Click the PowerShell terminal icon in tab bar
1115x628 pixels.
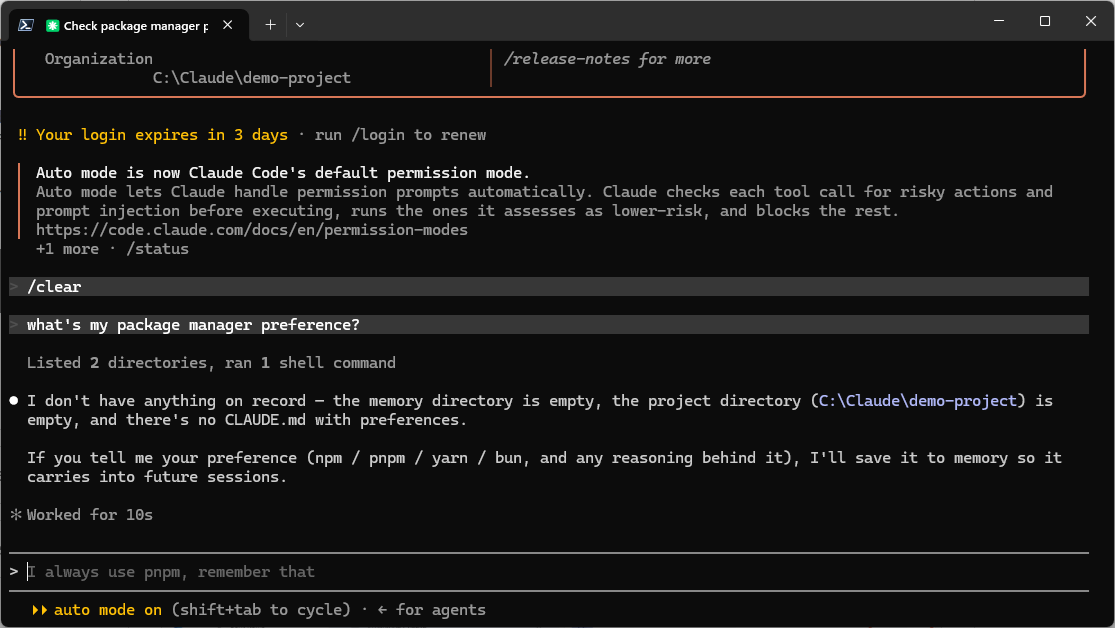pos(26,25)
